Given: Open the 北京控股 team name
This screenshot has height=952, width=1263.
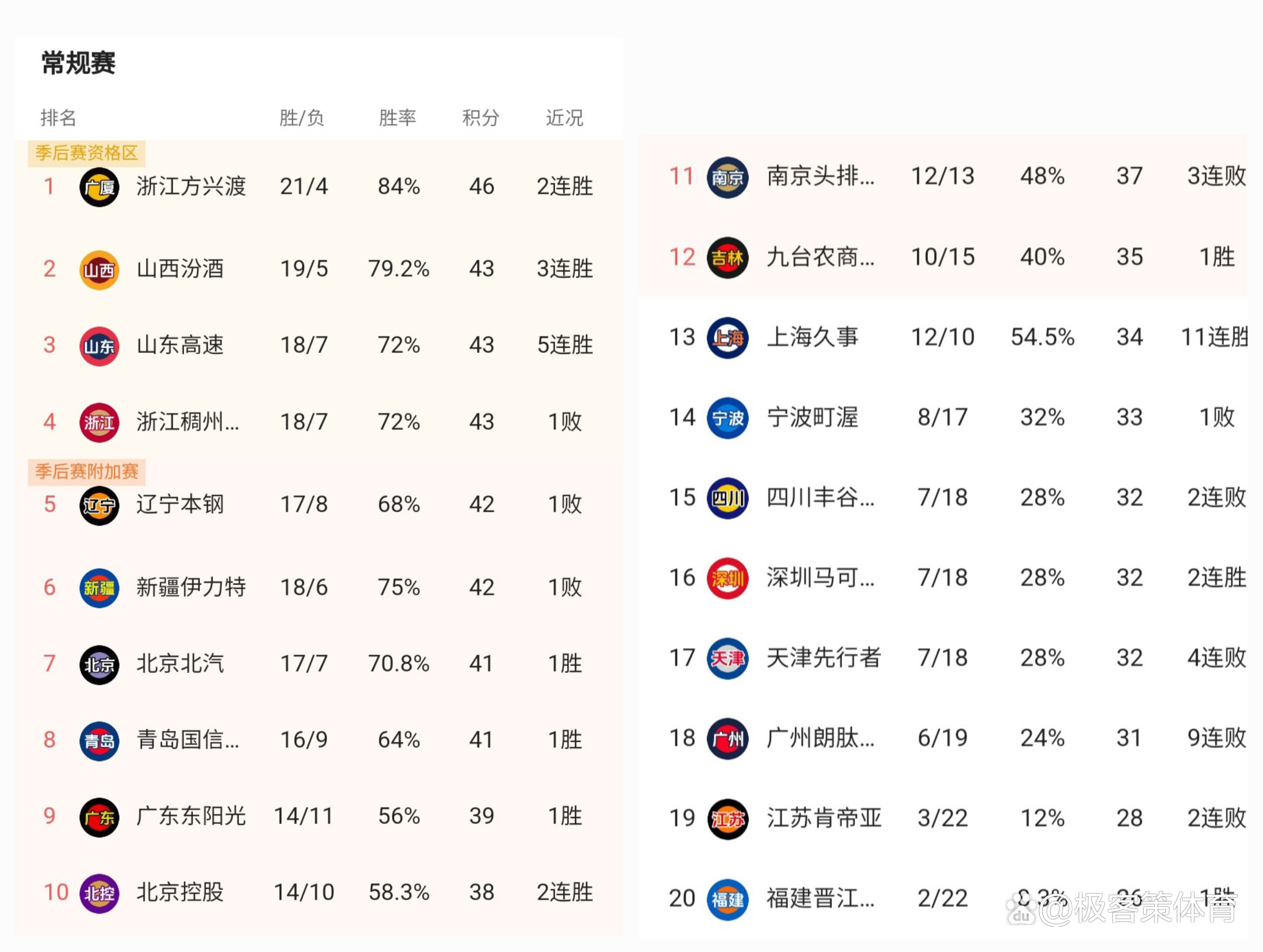Looking at the screenshot, I should [x=180, y=892].
